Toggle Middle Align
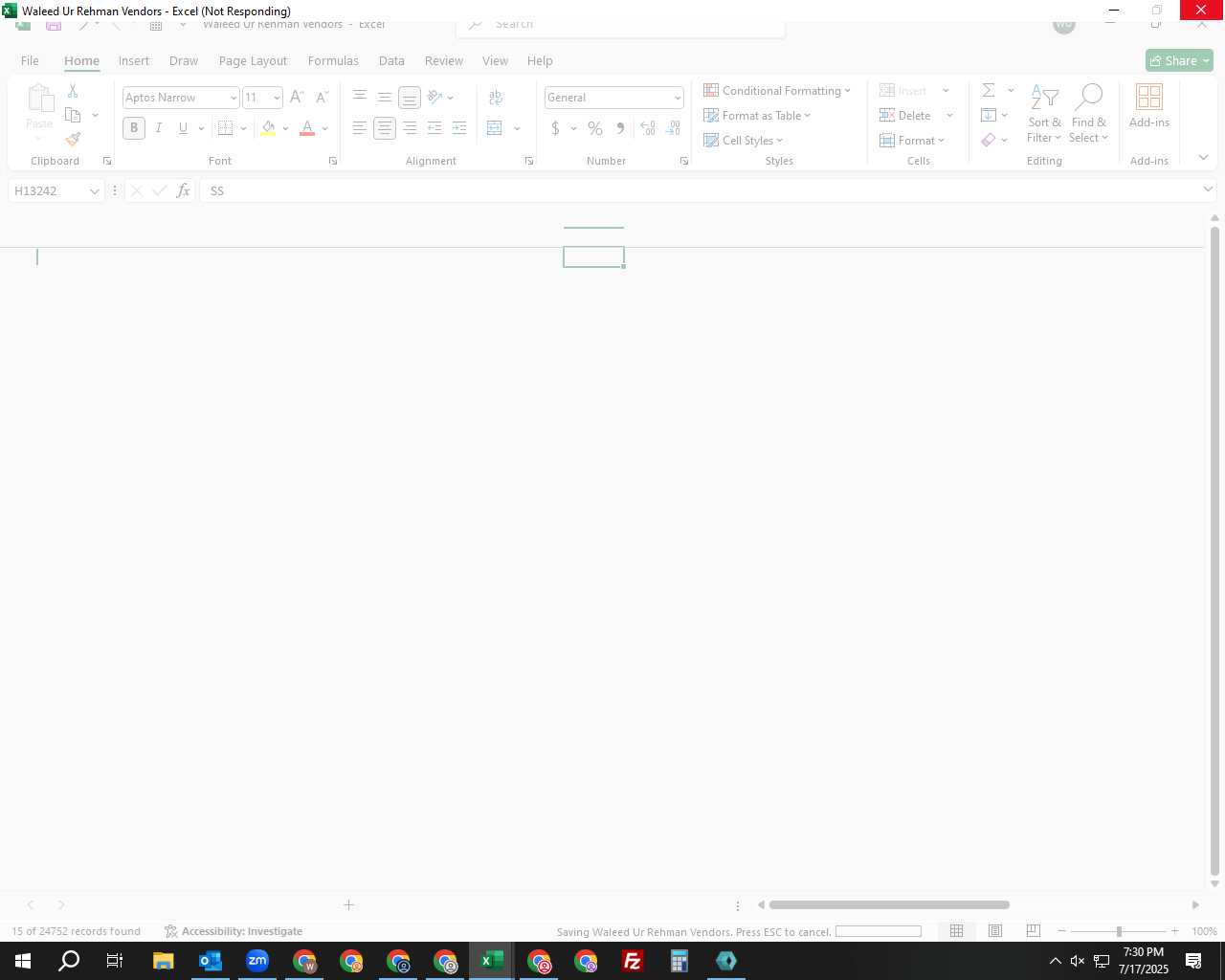Image resolution: width=1225 pixels, height=980 pixels. tap(385, 97)
